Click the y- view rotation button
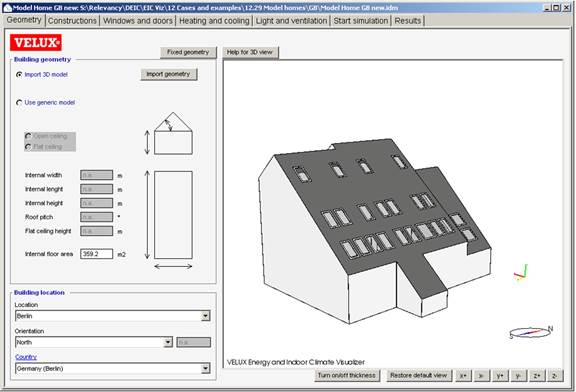The width and height of the screenshot is (576, 392). [518, 376]
